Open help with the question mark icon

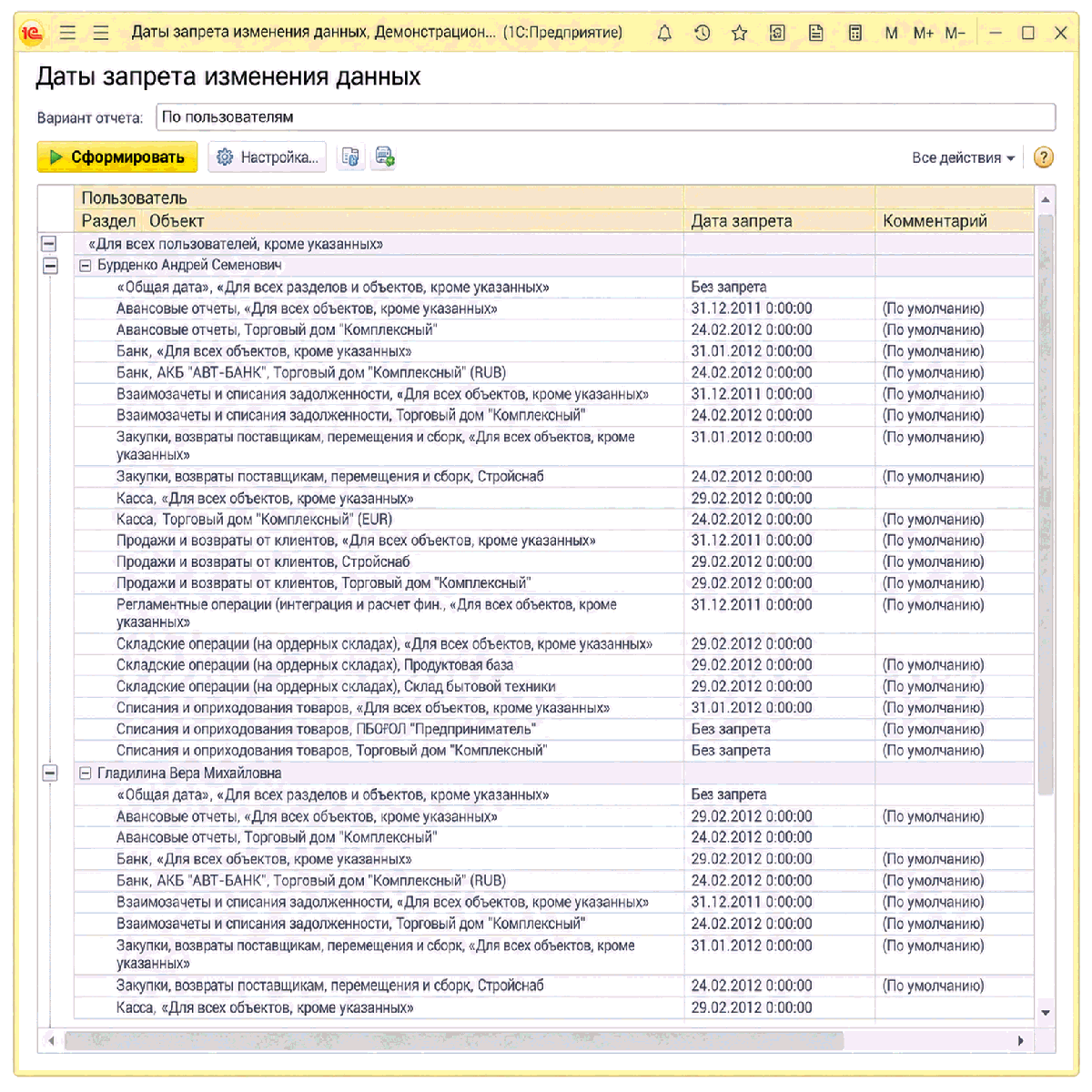(1044, 157)
